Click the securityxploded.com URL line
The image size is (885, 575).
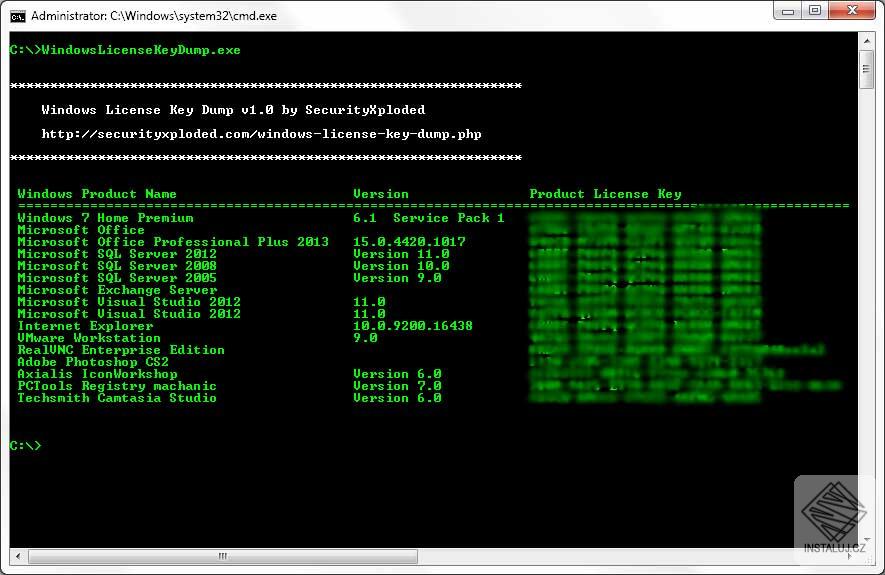261,134
